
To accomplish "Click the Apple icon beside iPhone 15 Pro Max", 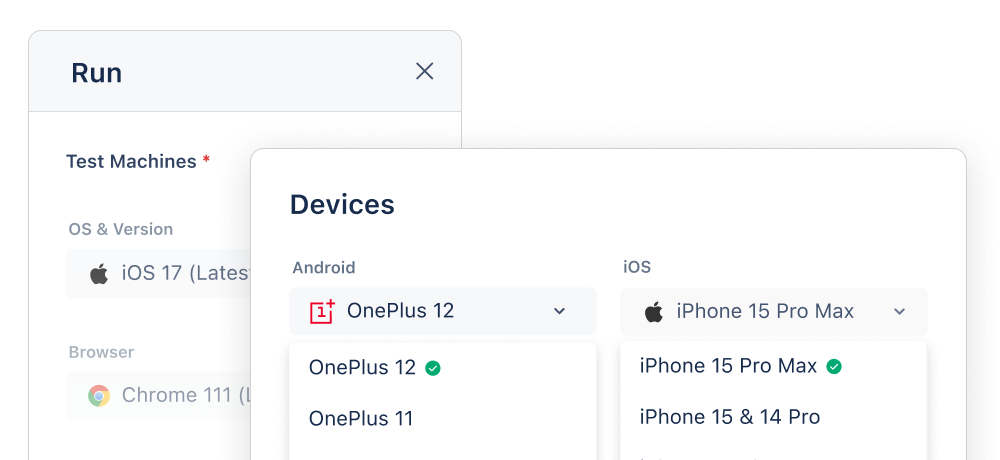I will (x=654, y=312).
